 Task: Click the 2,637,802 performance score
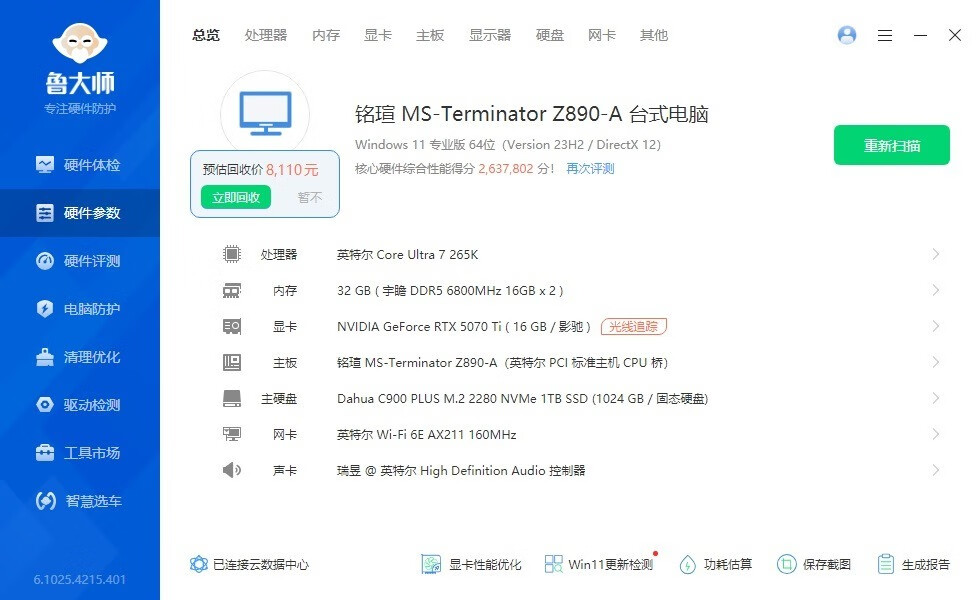pos(506,169)
